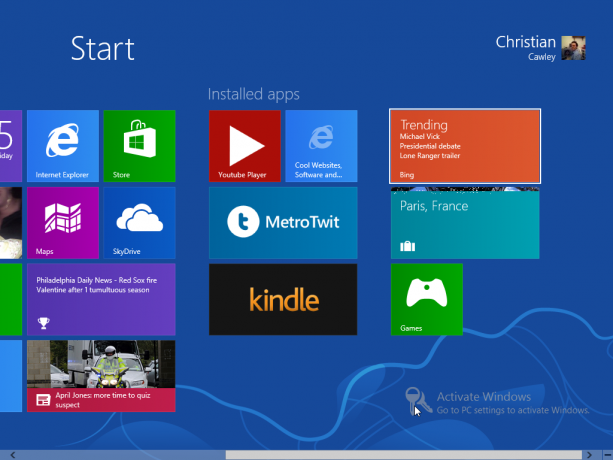The width and height of the screenshot is (613, 460).
Task: Click Christian Cawley user account picture
Action: pos(574,48)
